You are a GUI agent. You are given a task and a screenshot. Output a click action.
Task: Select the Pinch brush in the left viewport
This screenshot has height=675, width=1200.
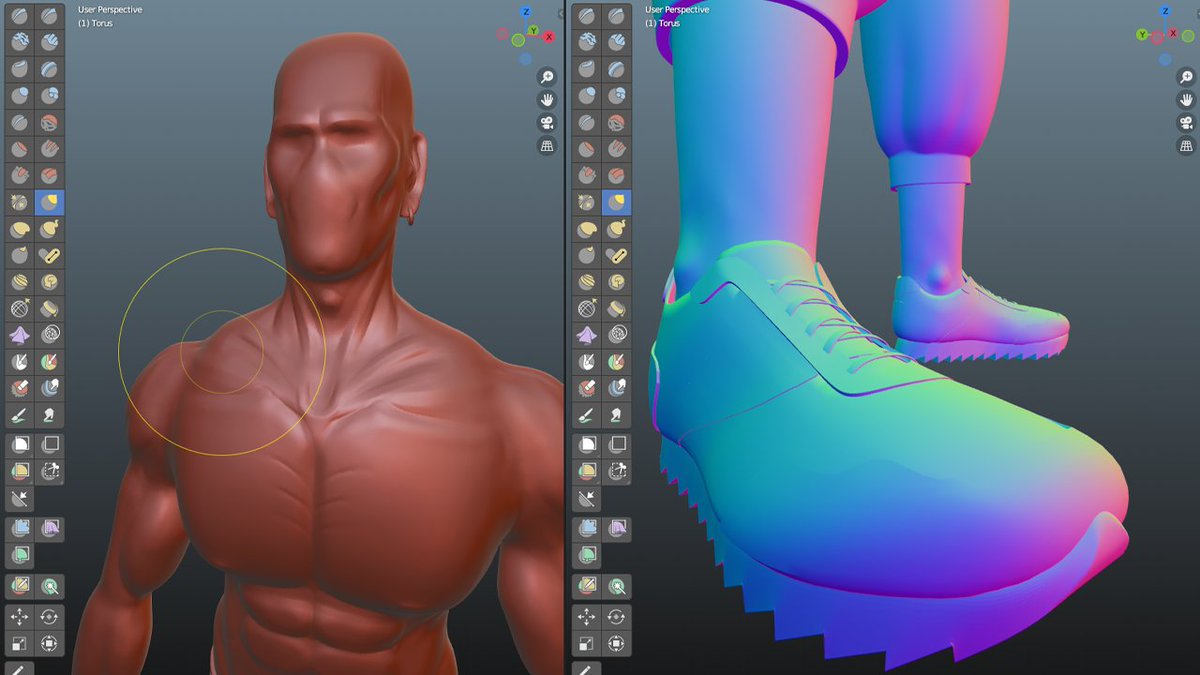coord(19,203)
